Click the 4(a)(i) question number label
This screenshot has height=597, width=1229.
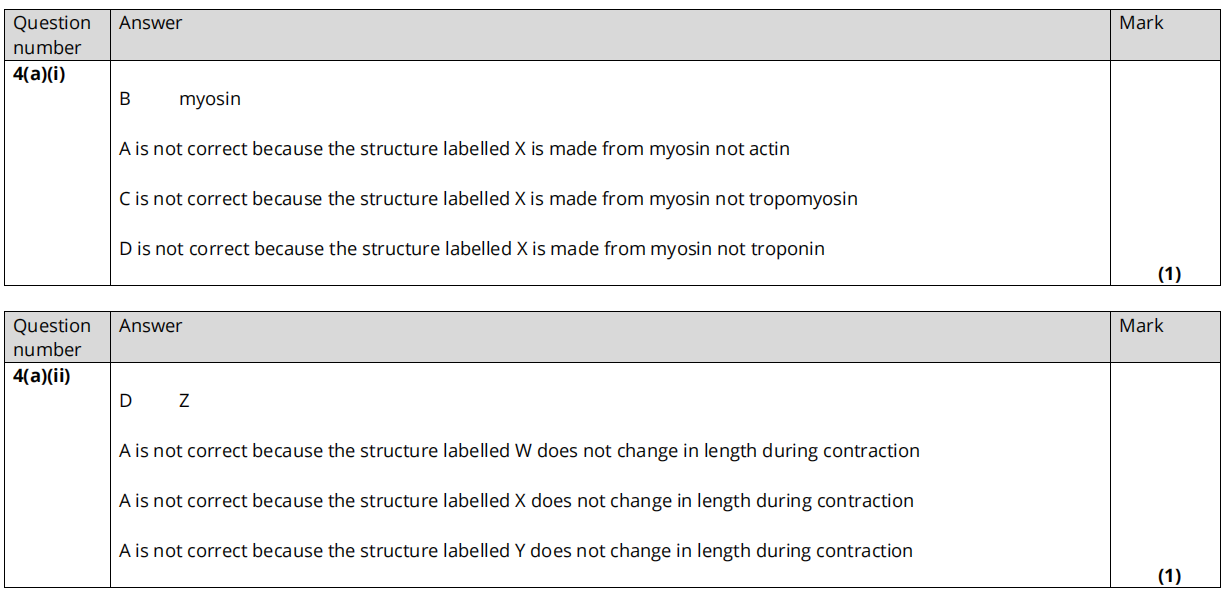click(x=40, y=73)
